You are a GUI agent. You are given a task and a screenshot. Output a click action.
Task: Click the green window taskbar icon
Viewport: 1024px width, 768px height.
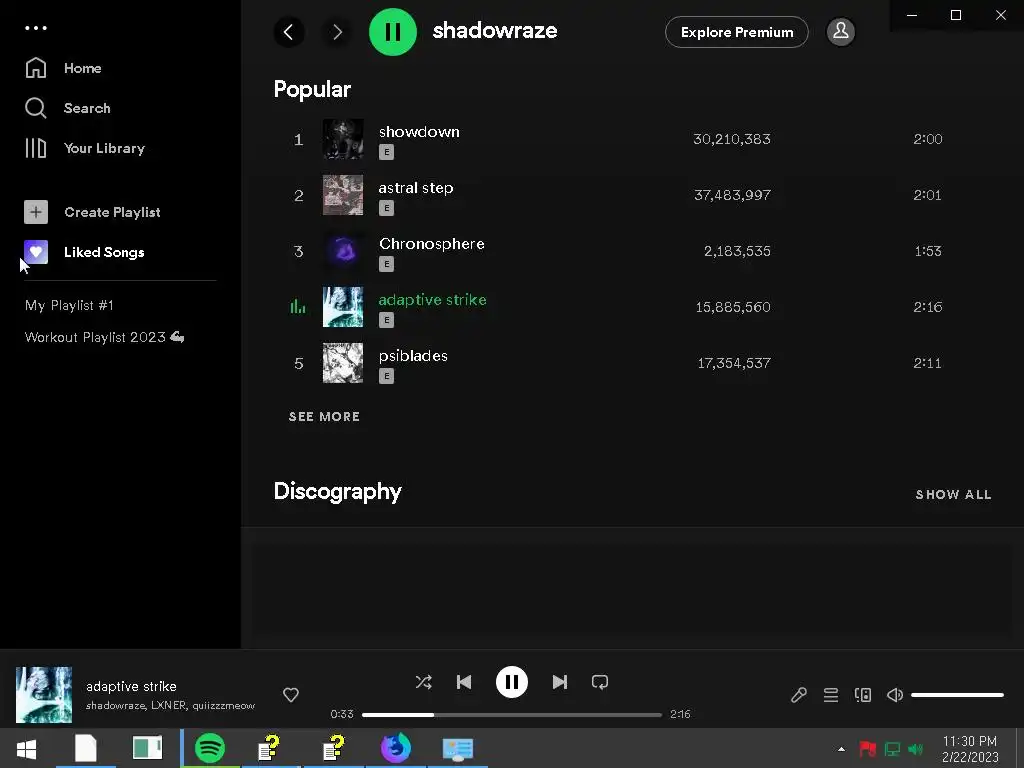tap(147, 748)
